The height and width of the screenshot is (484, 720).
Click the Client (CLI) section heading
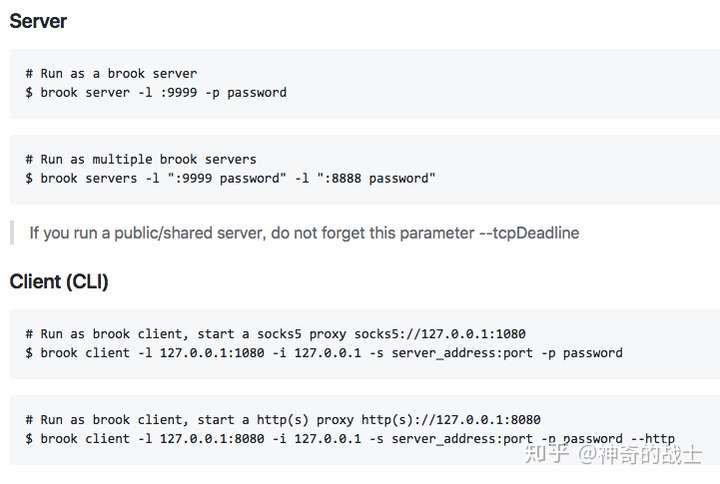tap(59, 282)
